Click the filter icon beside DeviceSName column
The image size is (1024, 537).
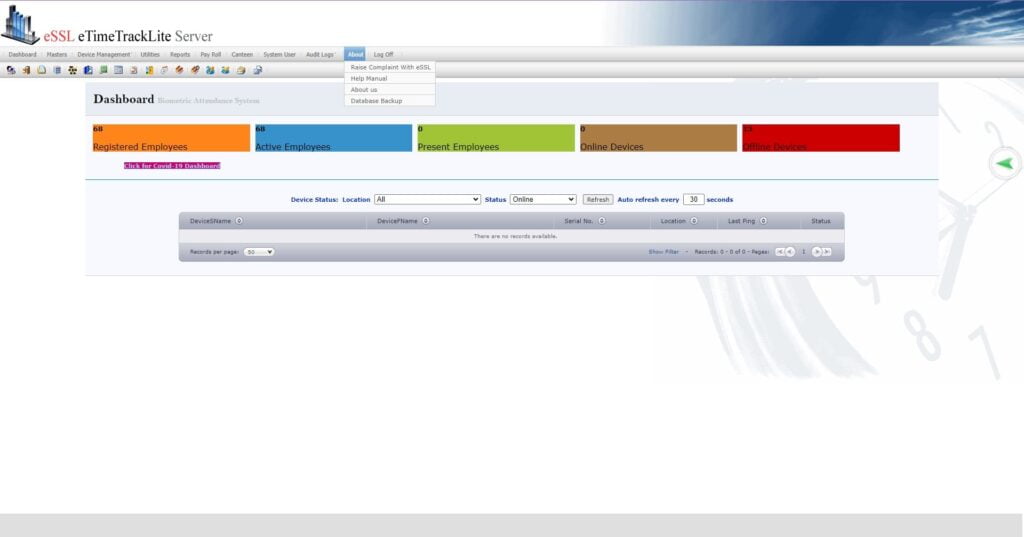pyautogui.click(x=239, y=221)
